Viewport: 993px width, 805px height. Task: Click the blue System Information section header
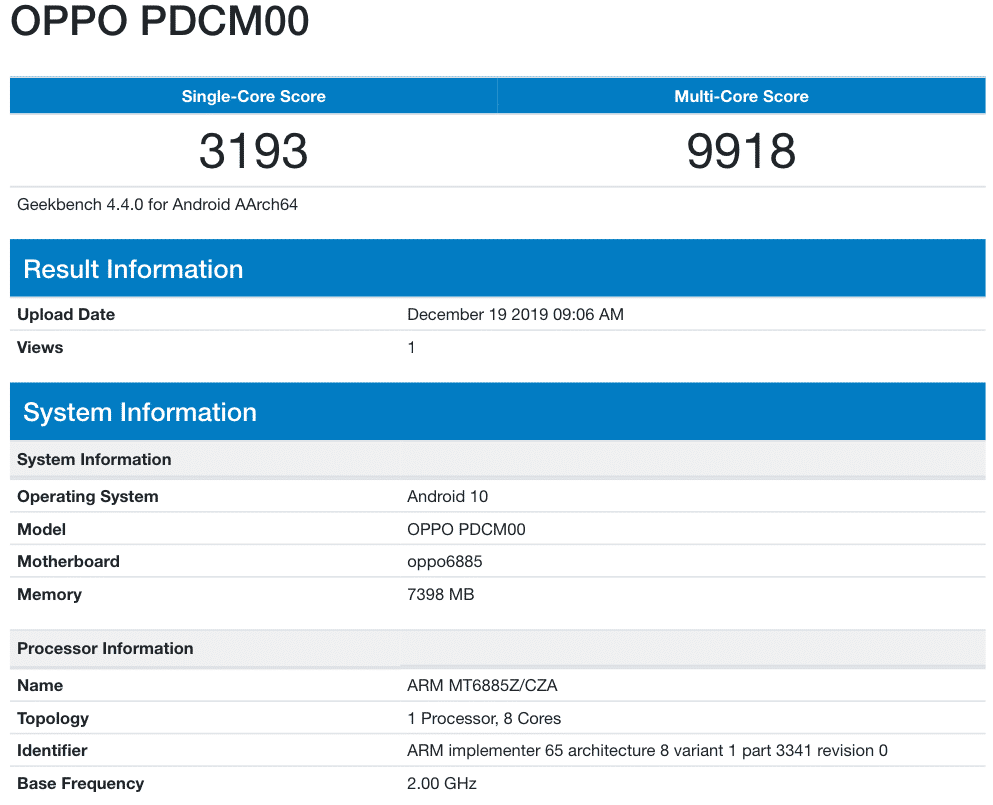coord(140,412)
